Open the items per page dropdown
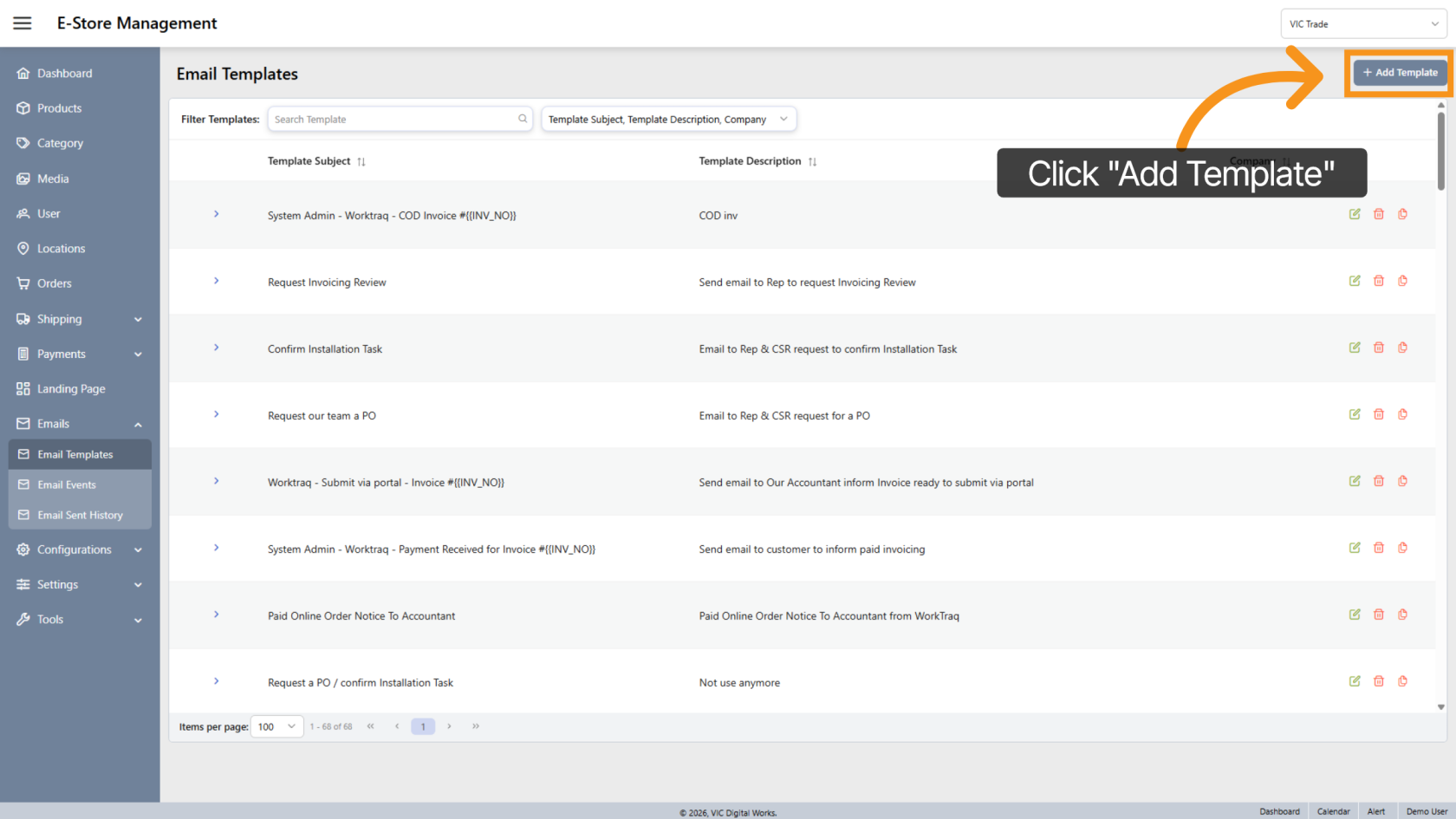 click(276, 726)
